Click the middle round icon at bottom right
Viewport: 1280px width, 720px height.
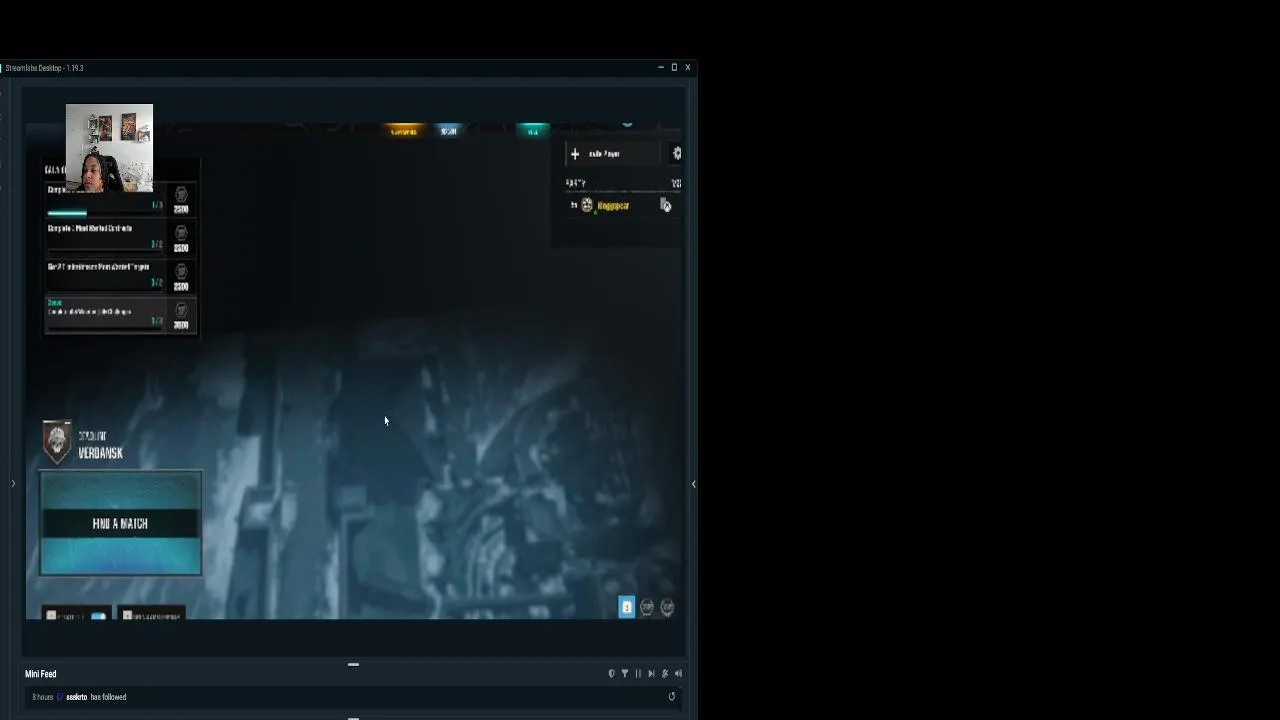click(647, 607)
